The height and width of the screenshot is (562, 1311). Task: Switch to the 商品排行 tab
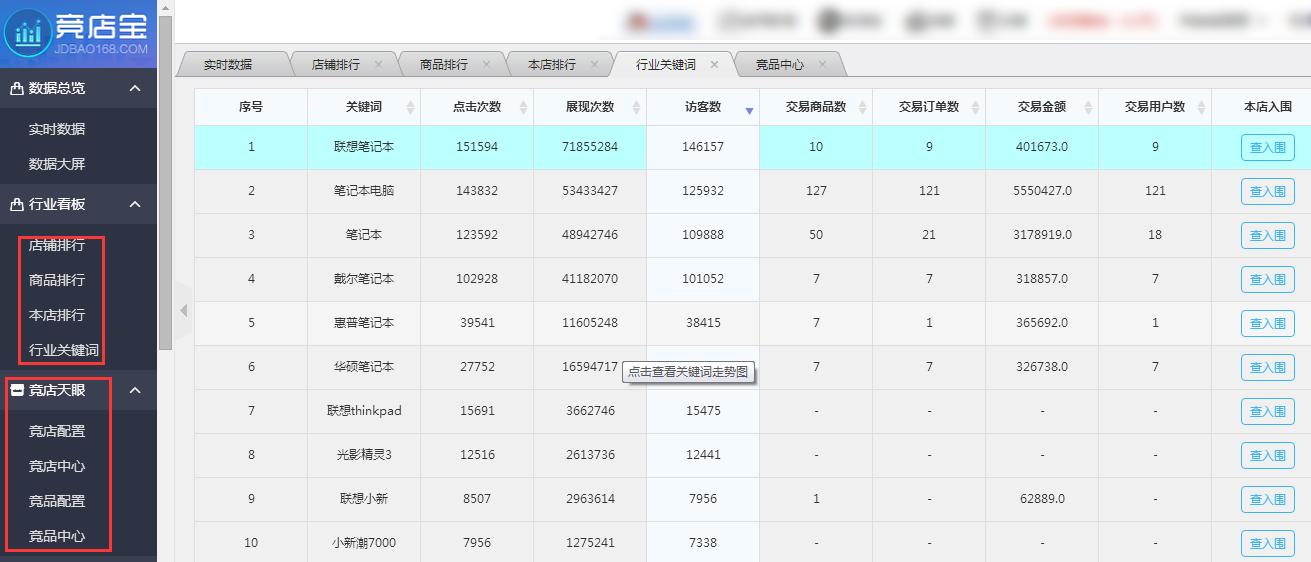(444, 64)
